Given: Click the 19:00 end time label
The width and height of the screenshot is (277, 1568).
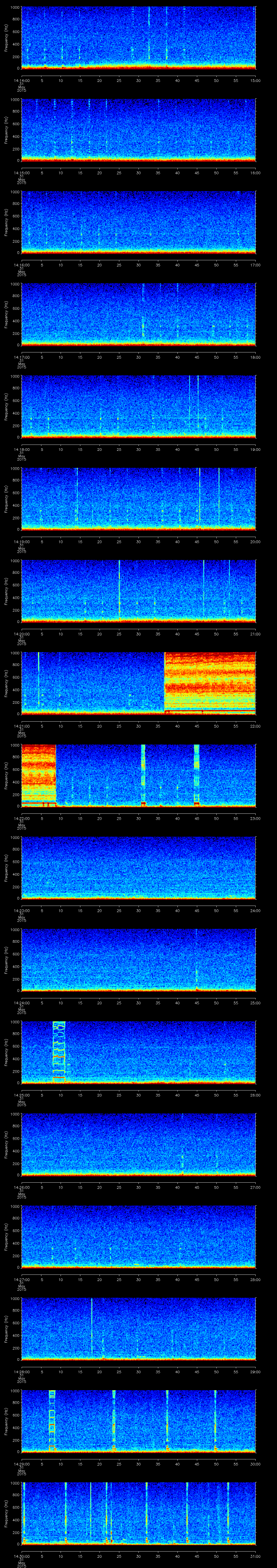Looking at the screenshot, I should [256, 449].
